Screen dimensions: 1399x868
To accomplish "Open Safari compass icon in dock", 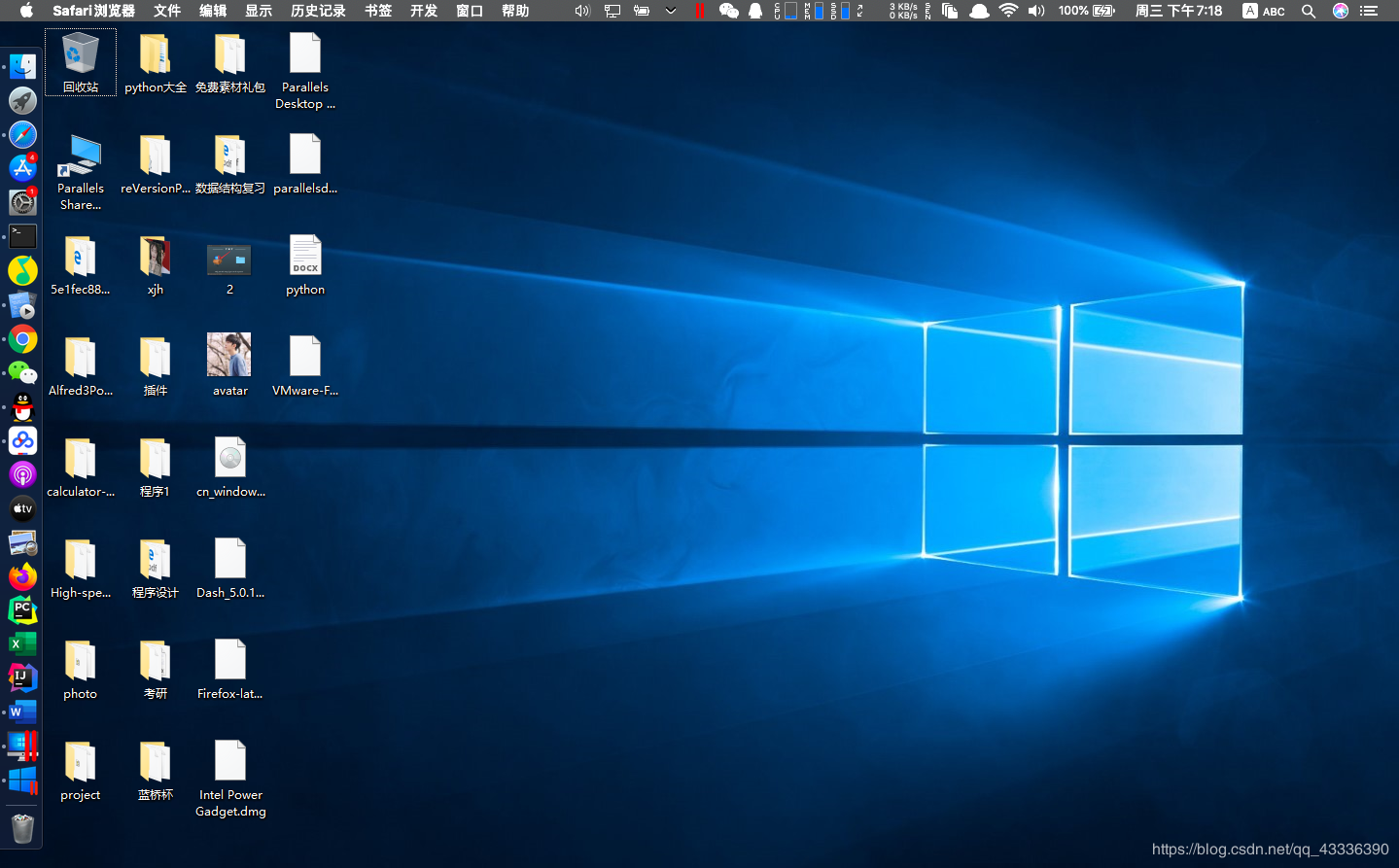I will pos(22,134).
